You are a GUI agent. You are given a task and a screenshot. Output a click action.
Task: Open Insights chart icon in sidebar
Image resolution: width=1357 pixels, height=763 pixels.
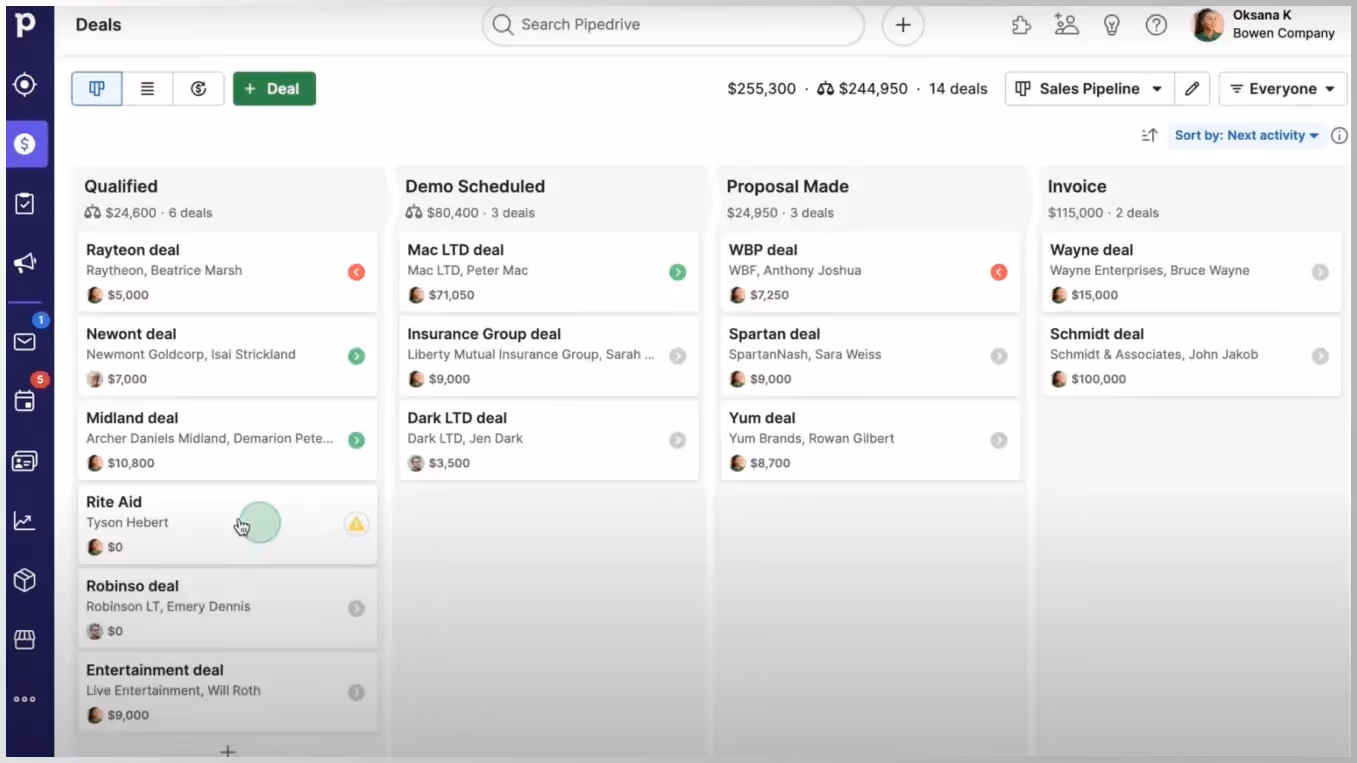pos(25,521)
